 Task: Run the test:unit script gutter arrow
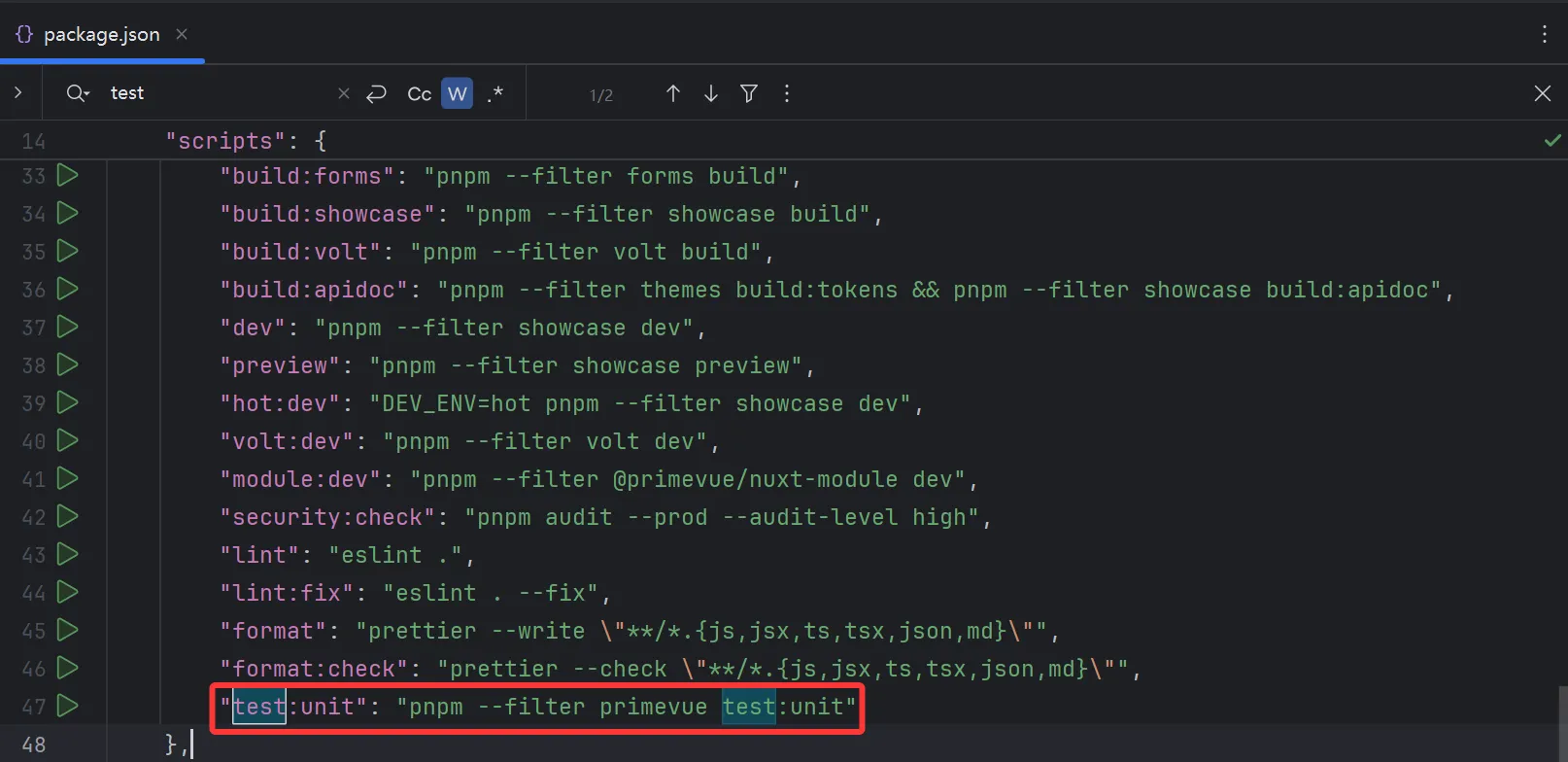pyautogui.click(x=67, y=706)
